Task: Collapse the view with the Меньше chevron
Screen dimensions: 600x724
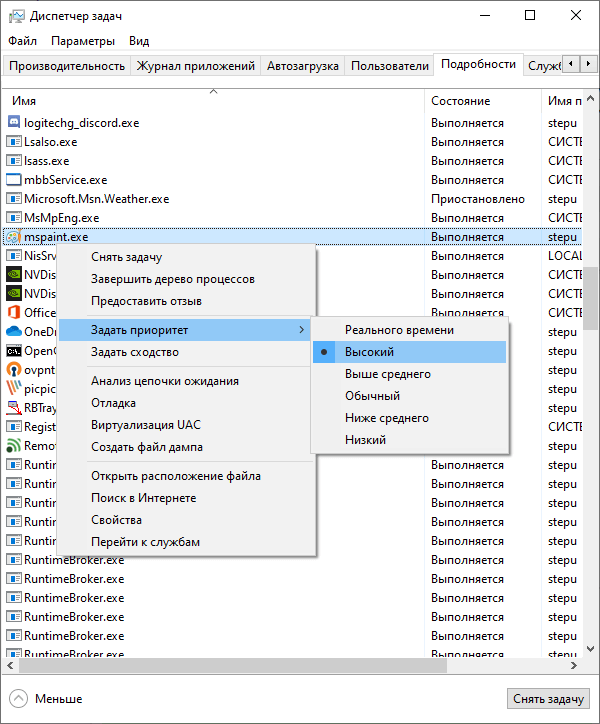Action: click(18, 699)
